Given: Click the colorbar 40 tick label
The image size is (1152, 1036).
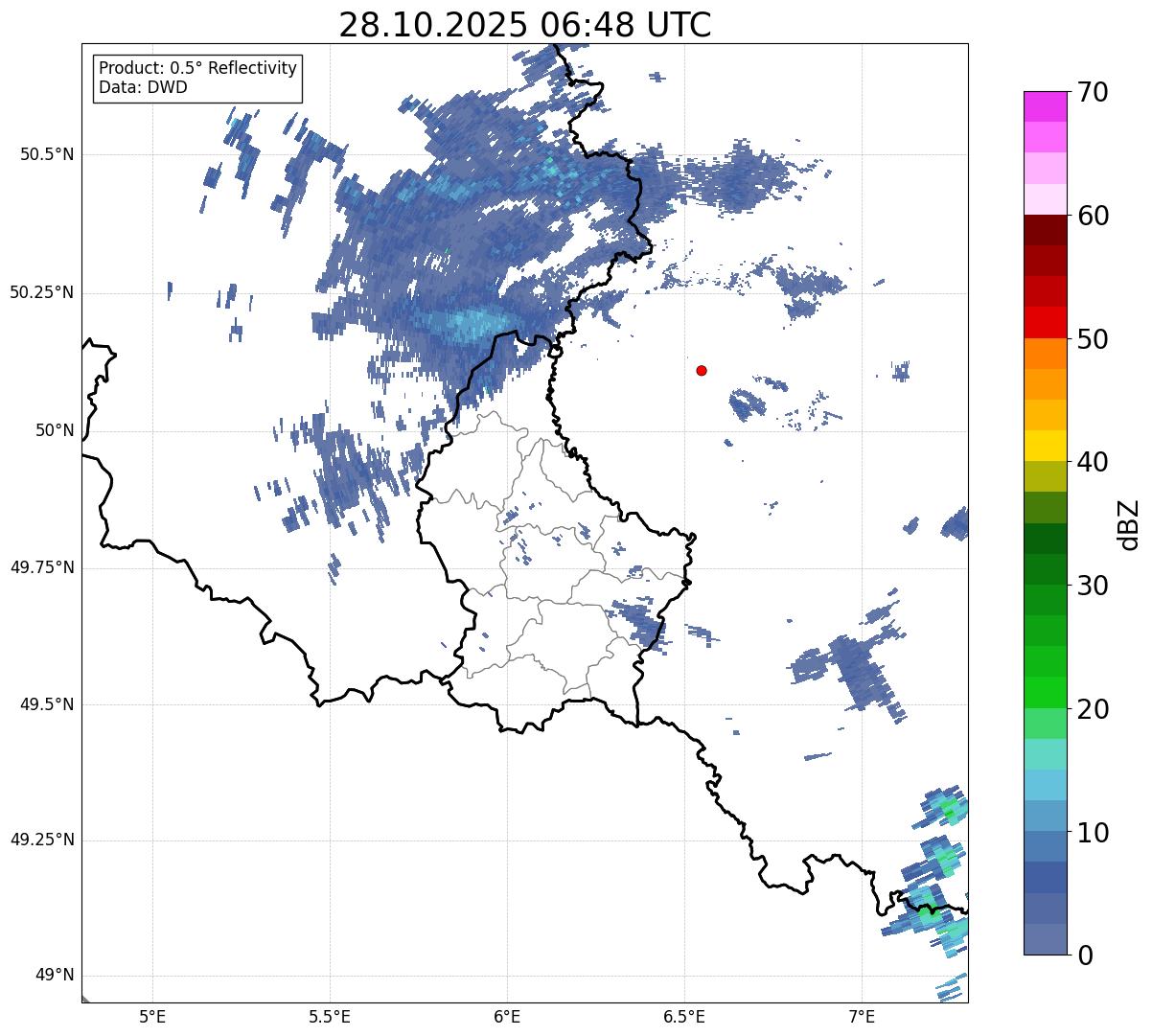Looking at the screenshot, I should (x=1093, y=462).
